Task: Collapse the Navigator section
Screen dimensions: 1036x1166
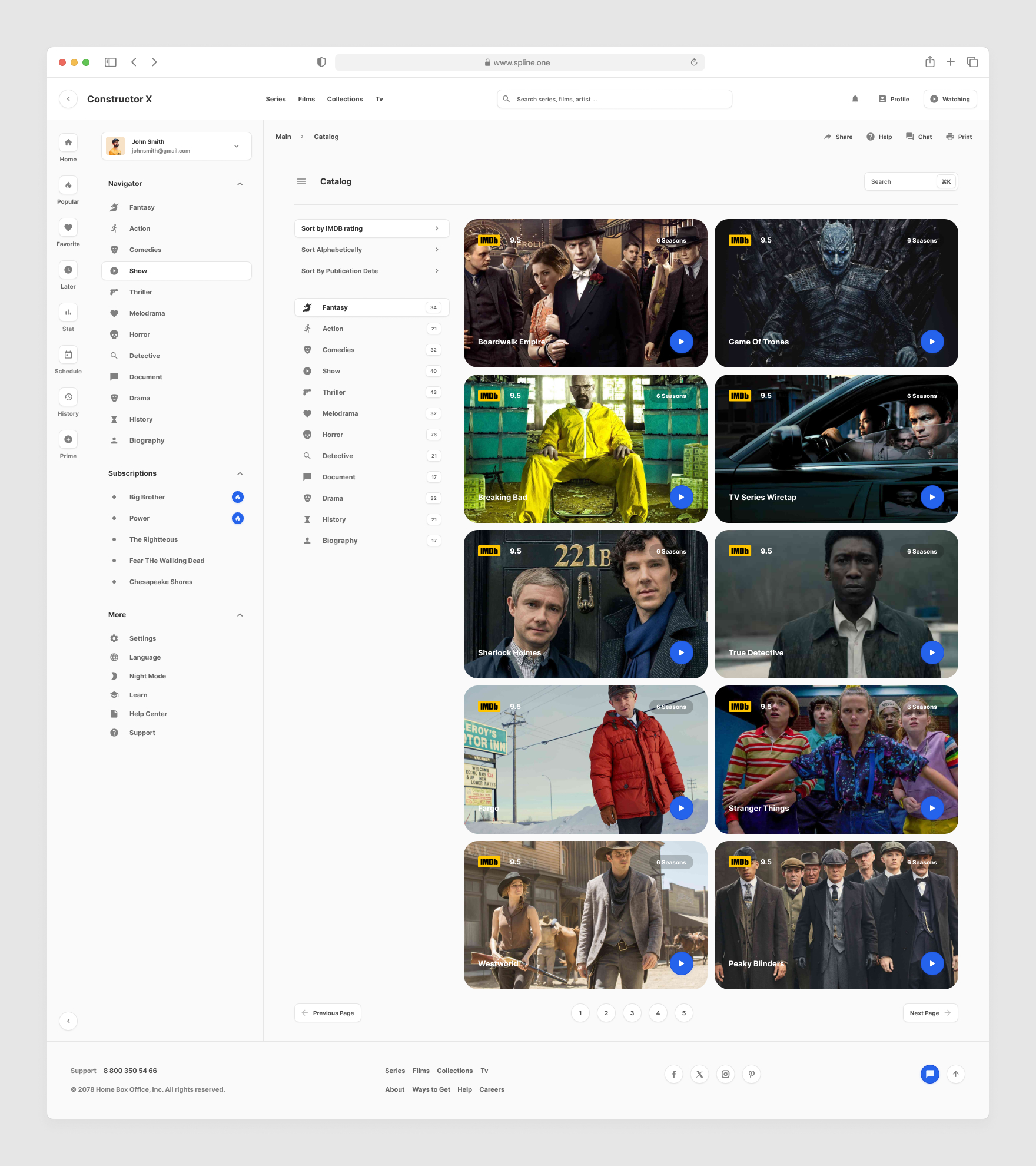Action: [x=240, y=184]
